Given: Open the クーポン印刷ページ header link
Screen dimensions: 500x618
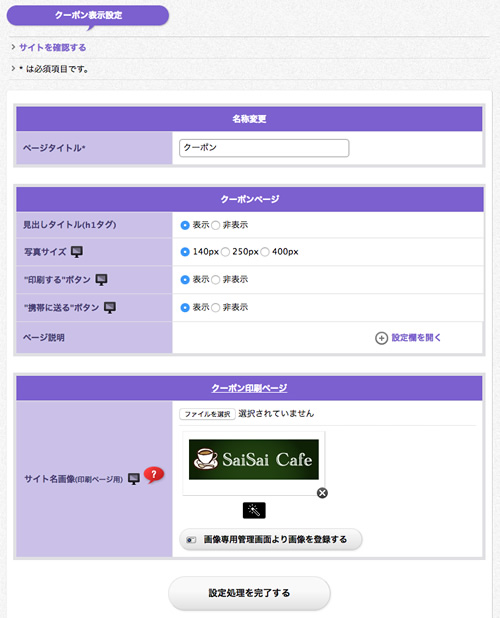Looking at the screenshot, I should click(249, 388).
